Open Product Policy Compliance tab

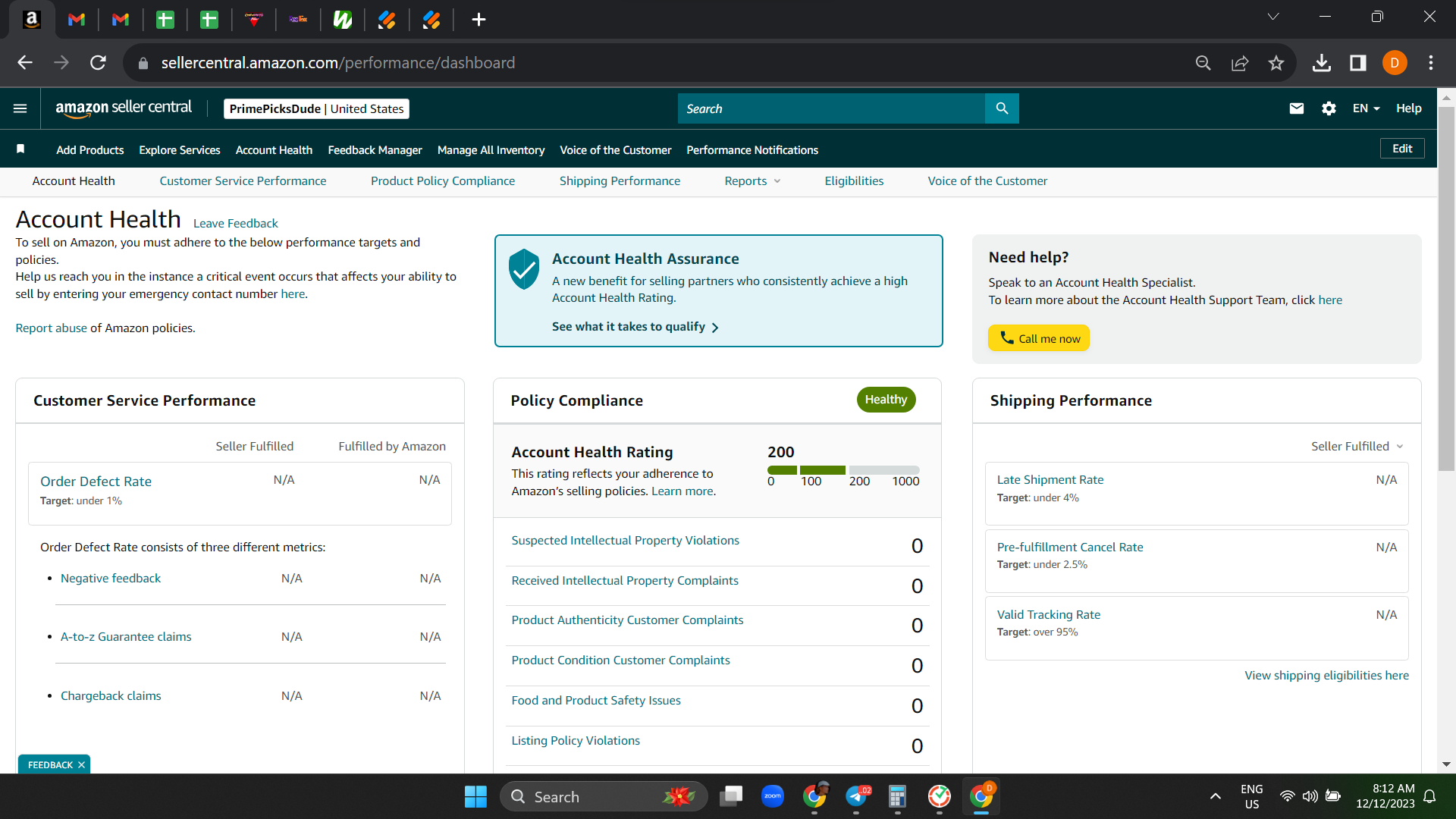(443, 181)
